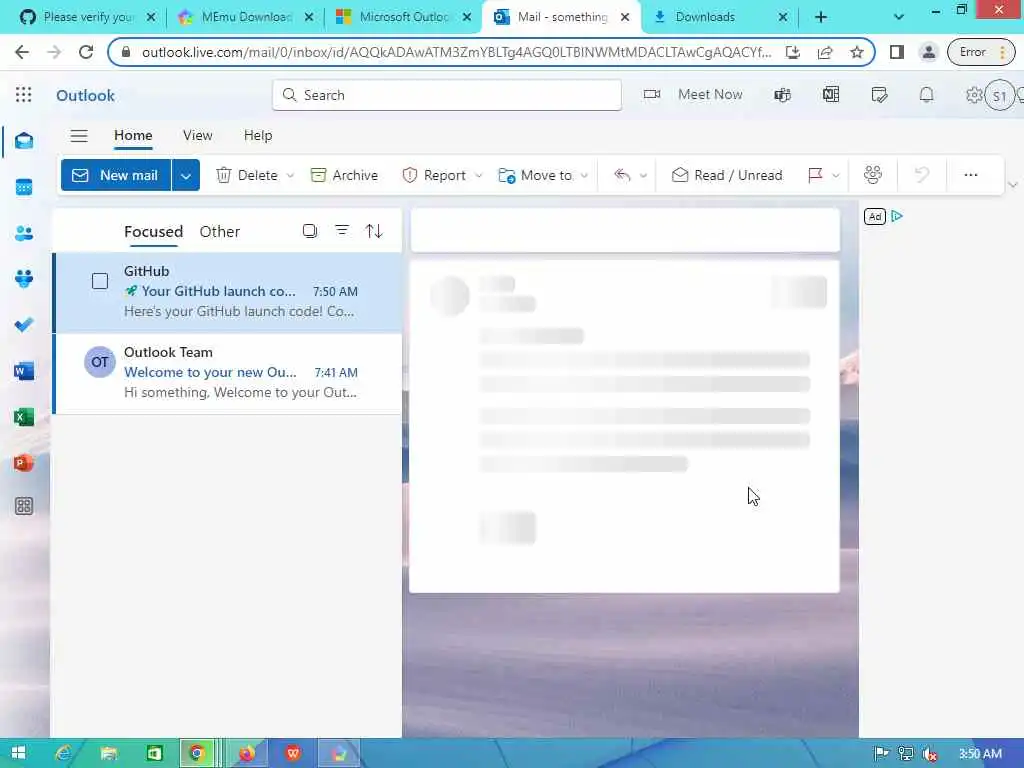
Task: Open the Outlook app launcher grid
Action: [x=24, y=95]
